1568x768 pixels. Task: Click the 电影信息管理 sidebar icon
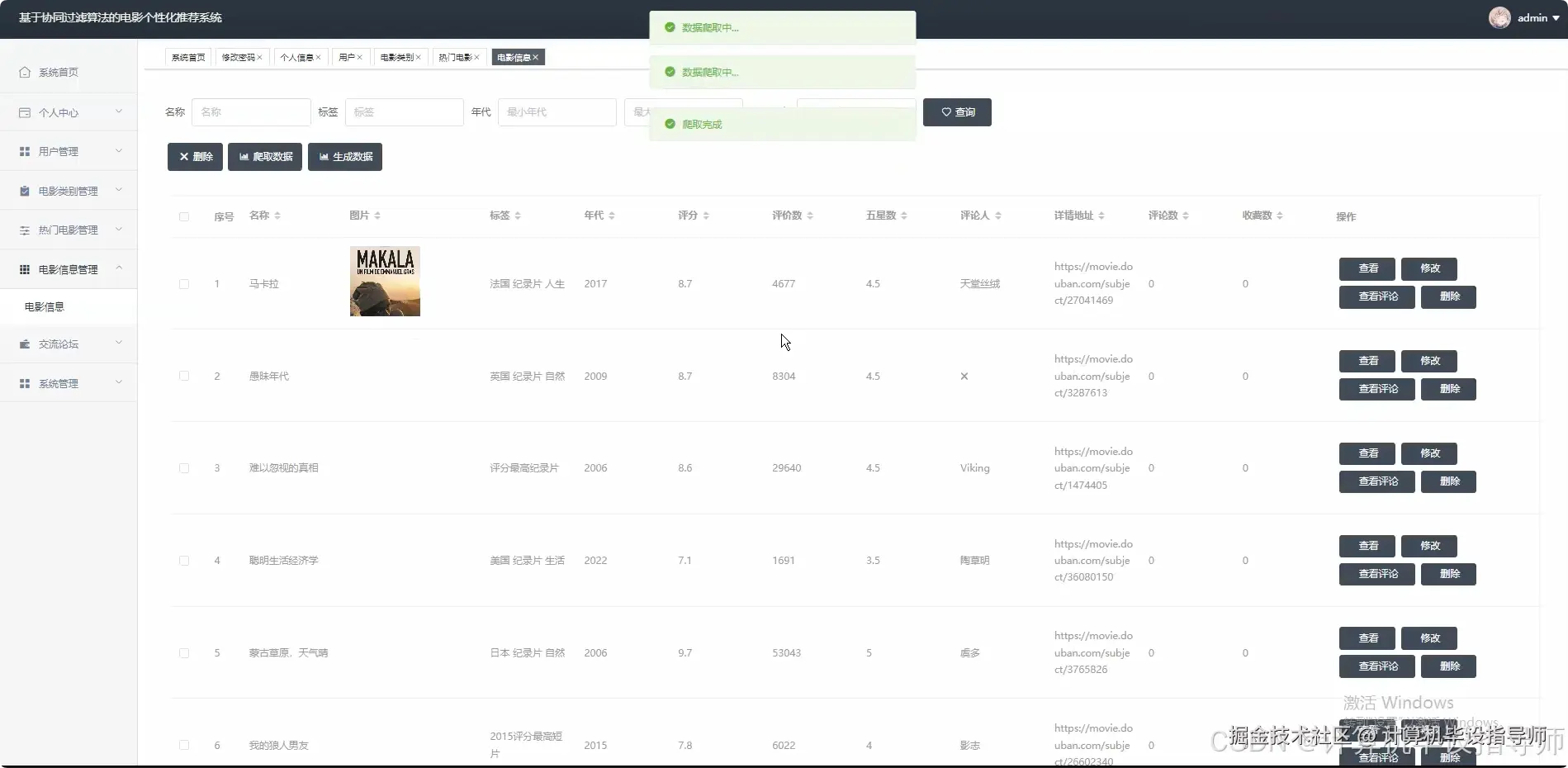[25, 269]
